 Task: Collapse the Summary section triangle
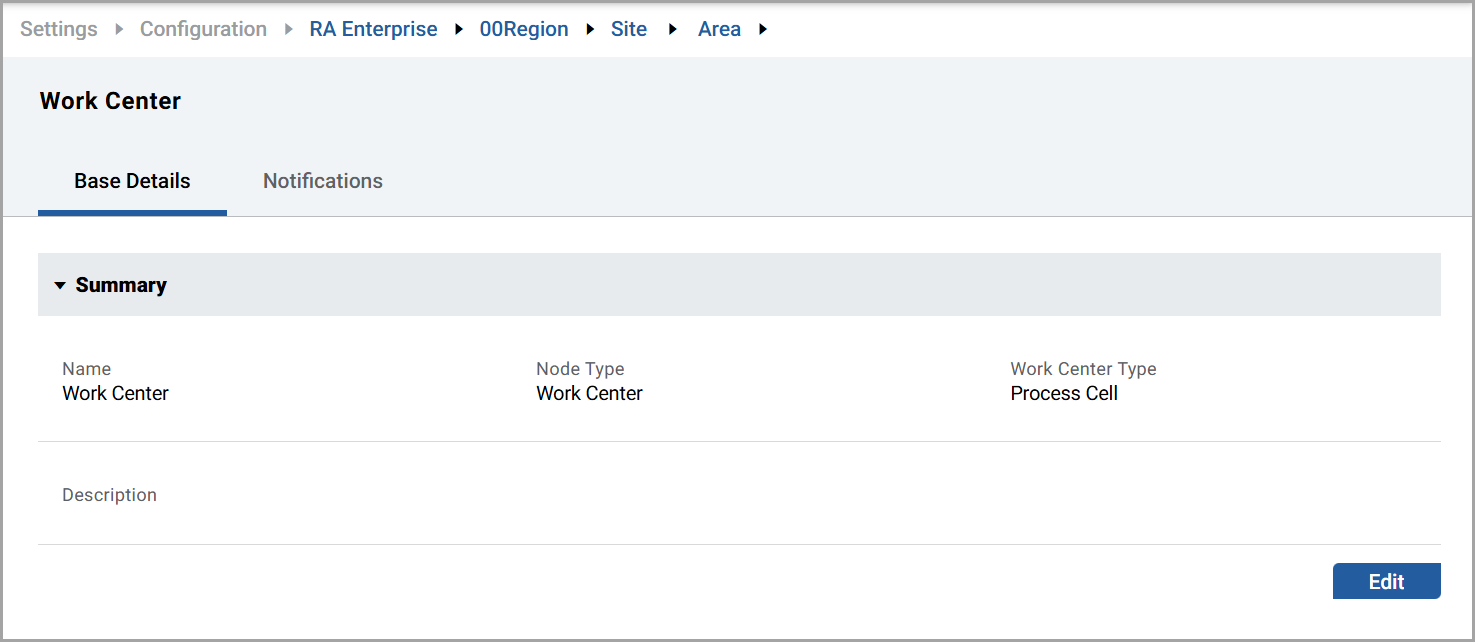pyautogui.click(x=60, y=286)
